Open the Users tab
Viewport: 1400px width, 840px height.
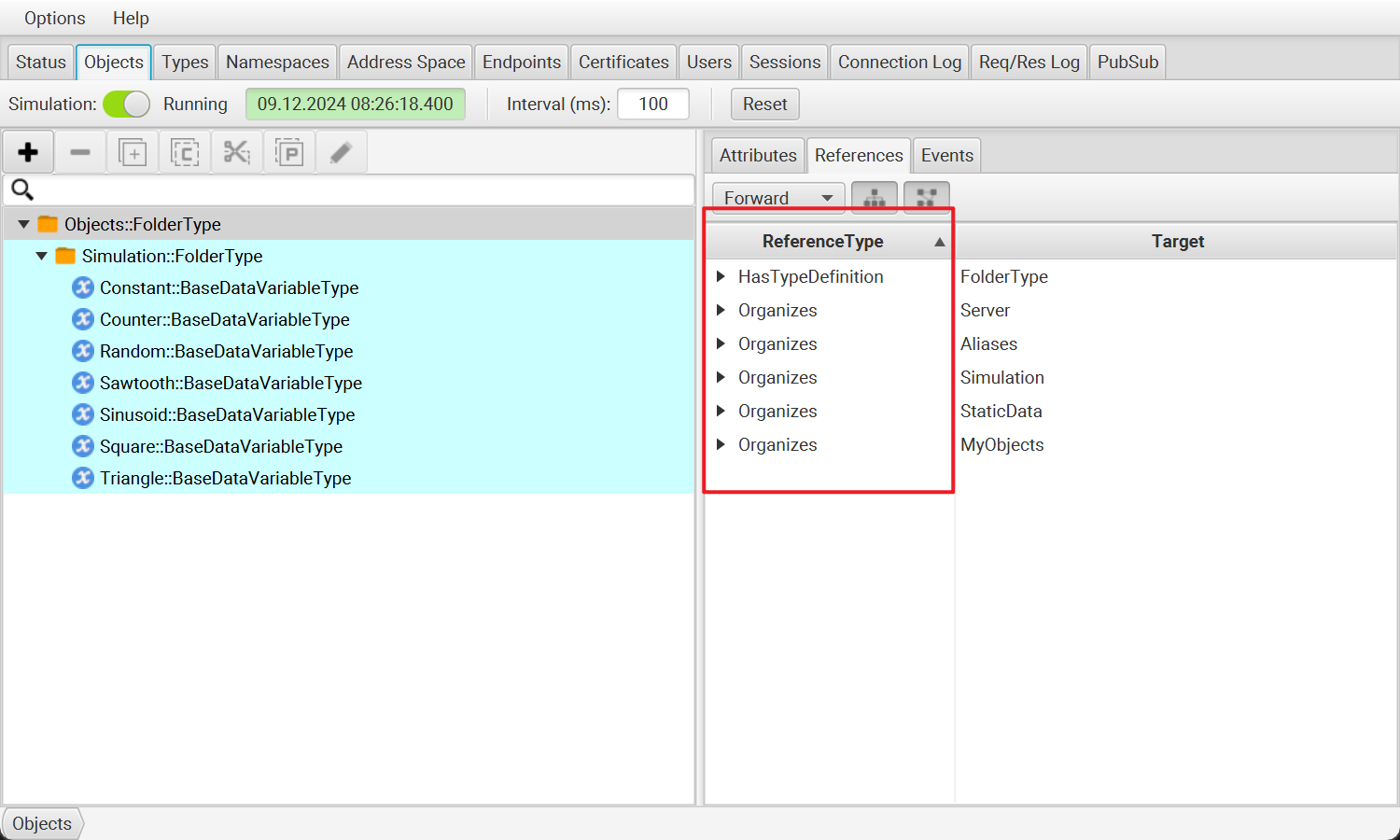709,62
